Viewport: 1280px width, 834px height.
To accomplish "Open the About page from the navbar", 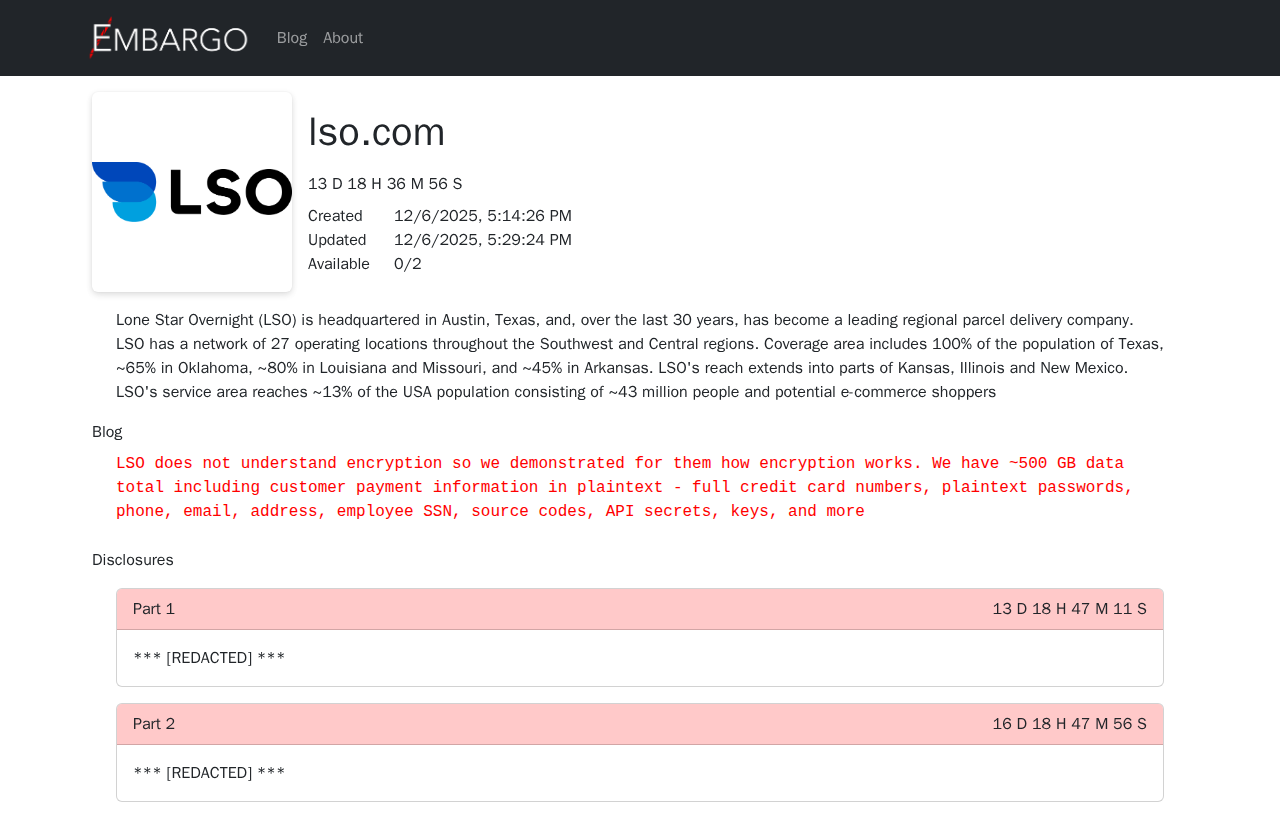I will tap(343, 38).
